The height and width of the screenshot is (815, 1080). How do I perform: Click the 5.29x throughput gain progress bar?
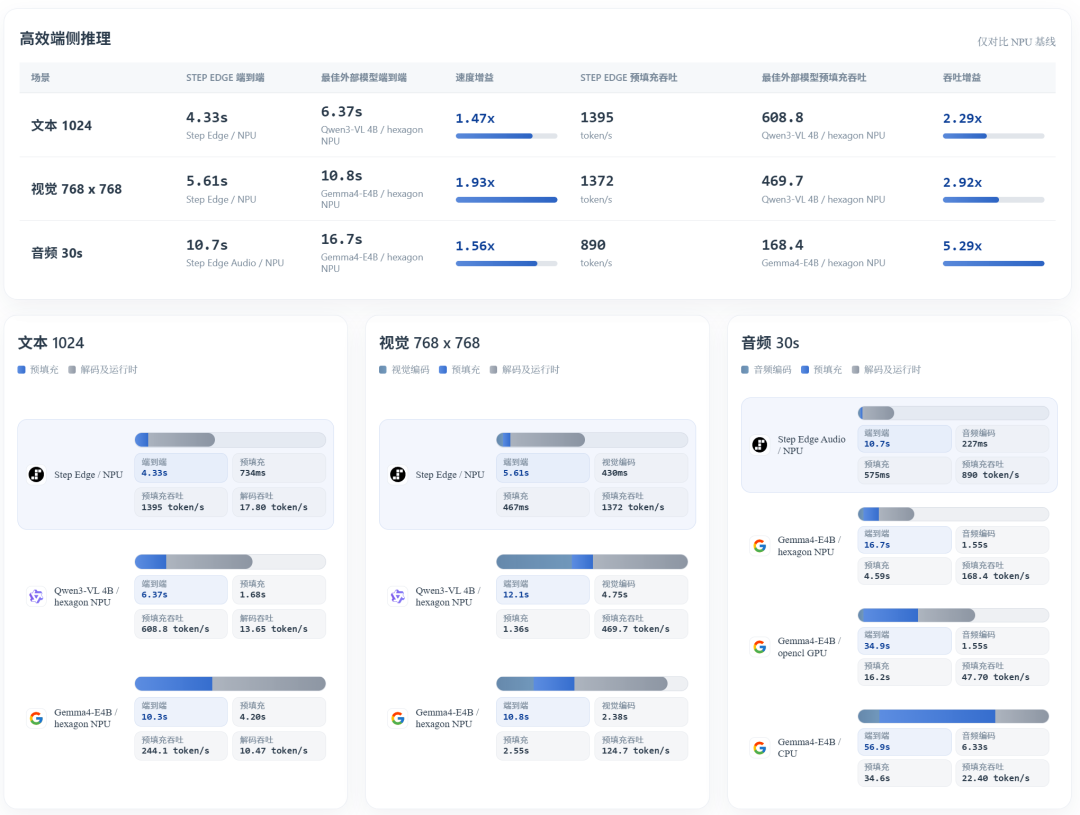coord(993,263)
